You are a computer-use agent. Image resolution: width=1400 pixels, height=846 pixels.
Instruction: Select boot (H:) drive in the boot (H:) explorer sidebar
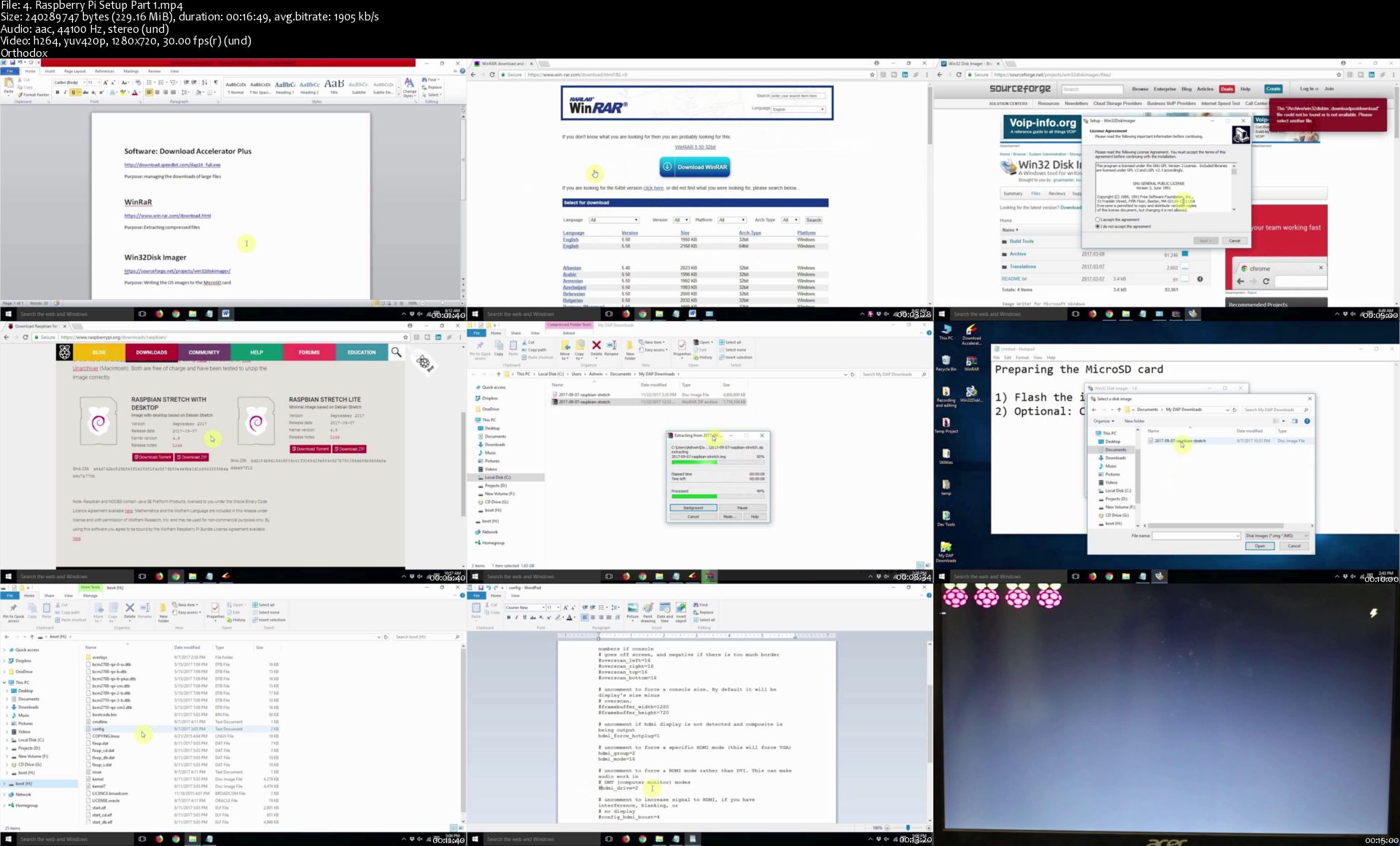click(x=40, y=783)
